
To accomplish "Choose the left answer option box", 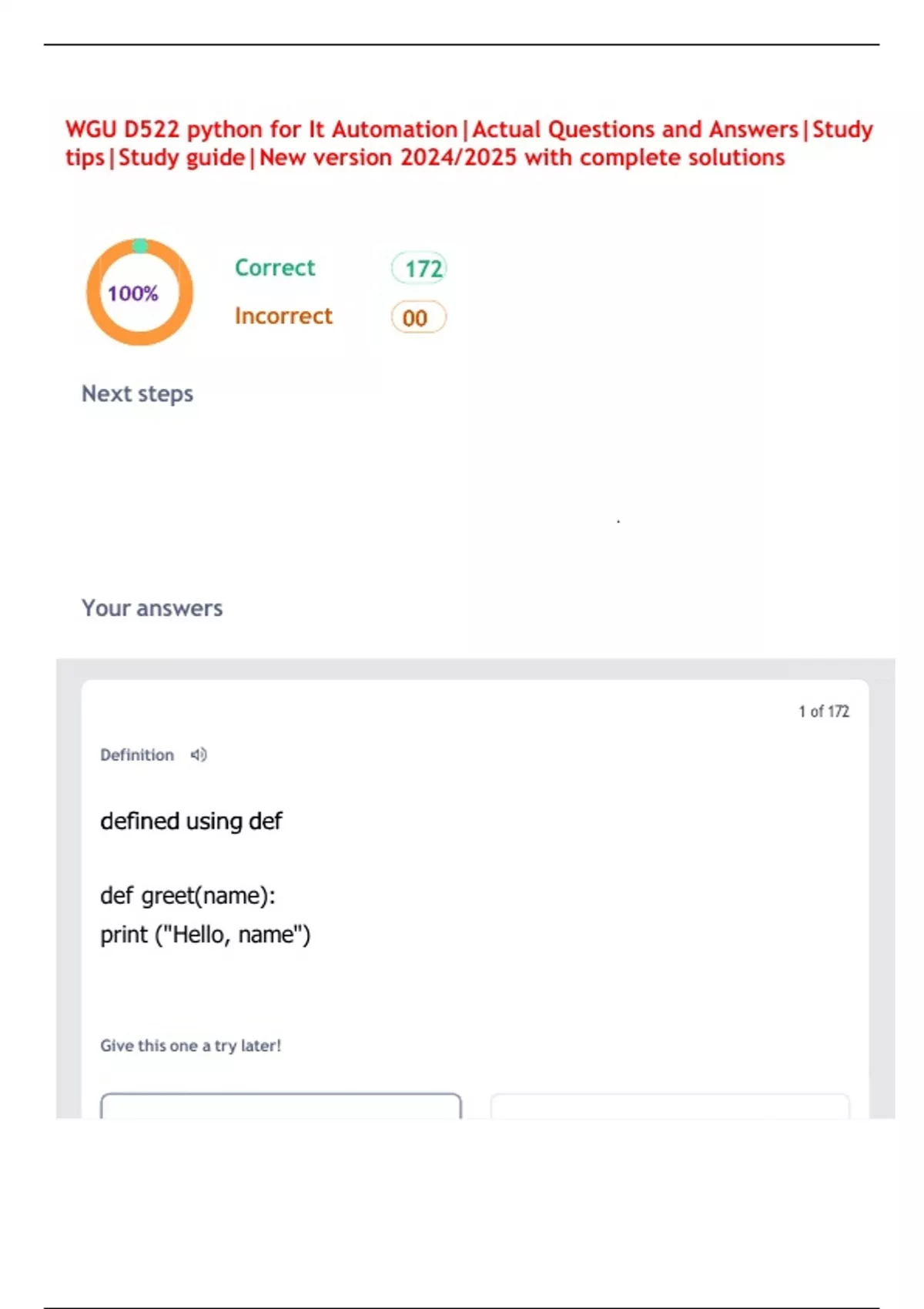I will [281, 1106].
